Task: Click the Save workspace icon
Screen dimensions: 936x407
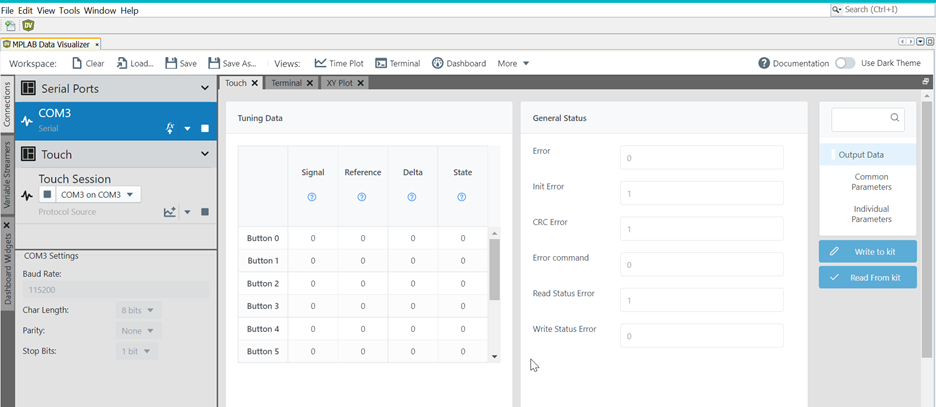Action: coord(171,63)
